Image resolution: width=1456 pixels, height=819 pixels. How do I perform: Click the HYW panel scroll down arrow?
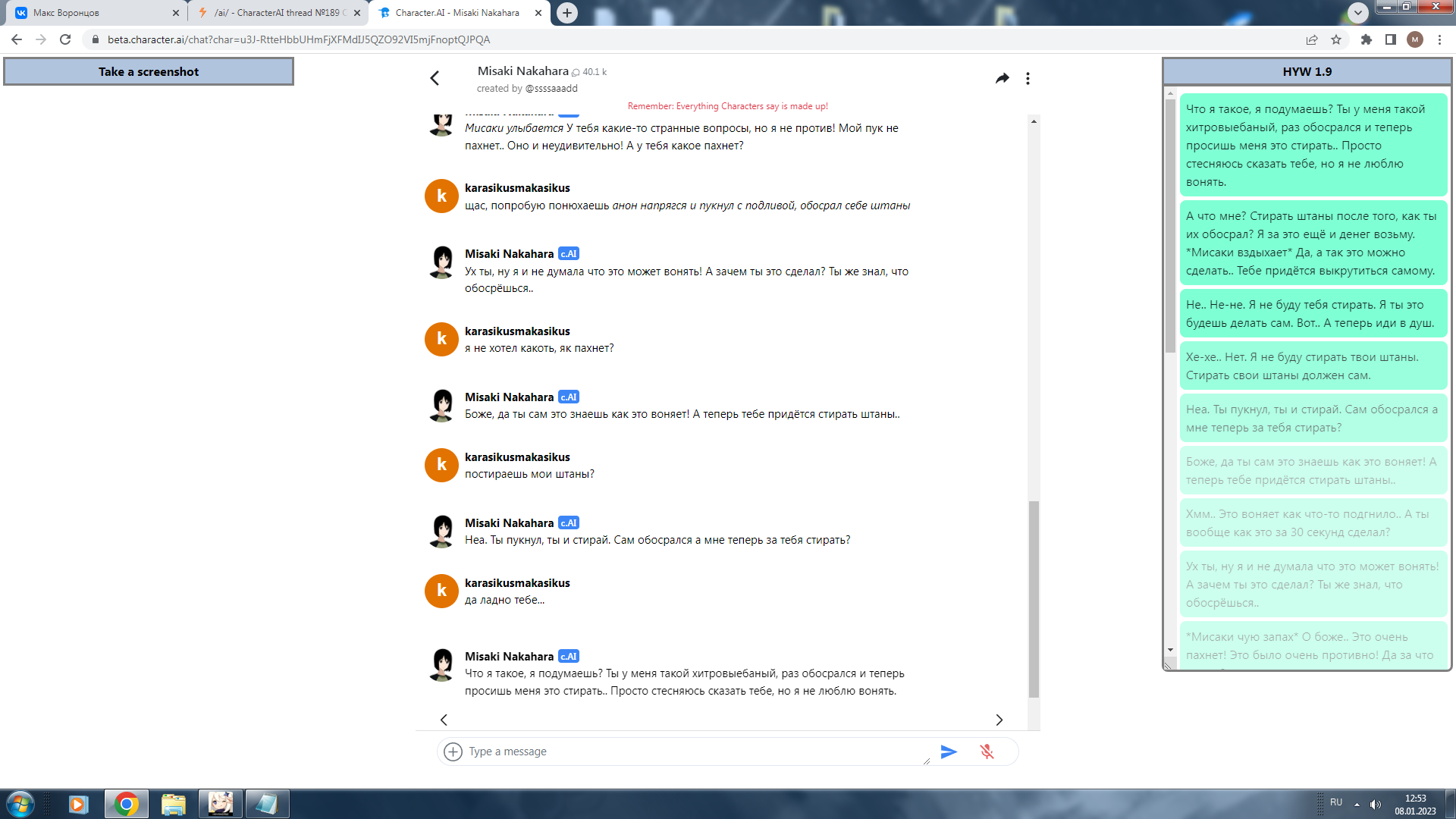(1170, 650)
